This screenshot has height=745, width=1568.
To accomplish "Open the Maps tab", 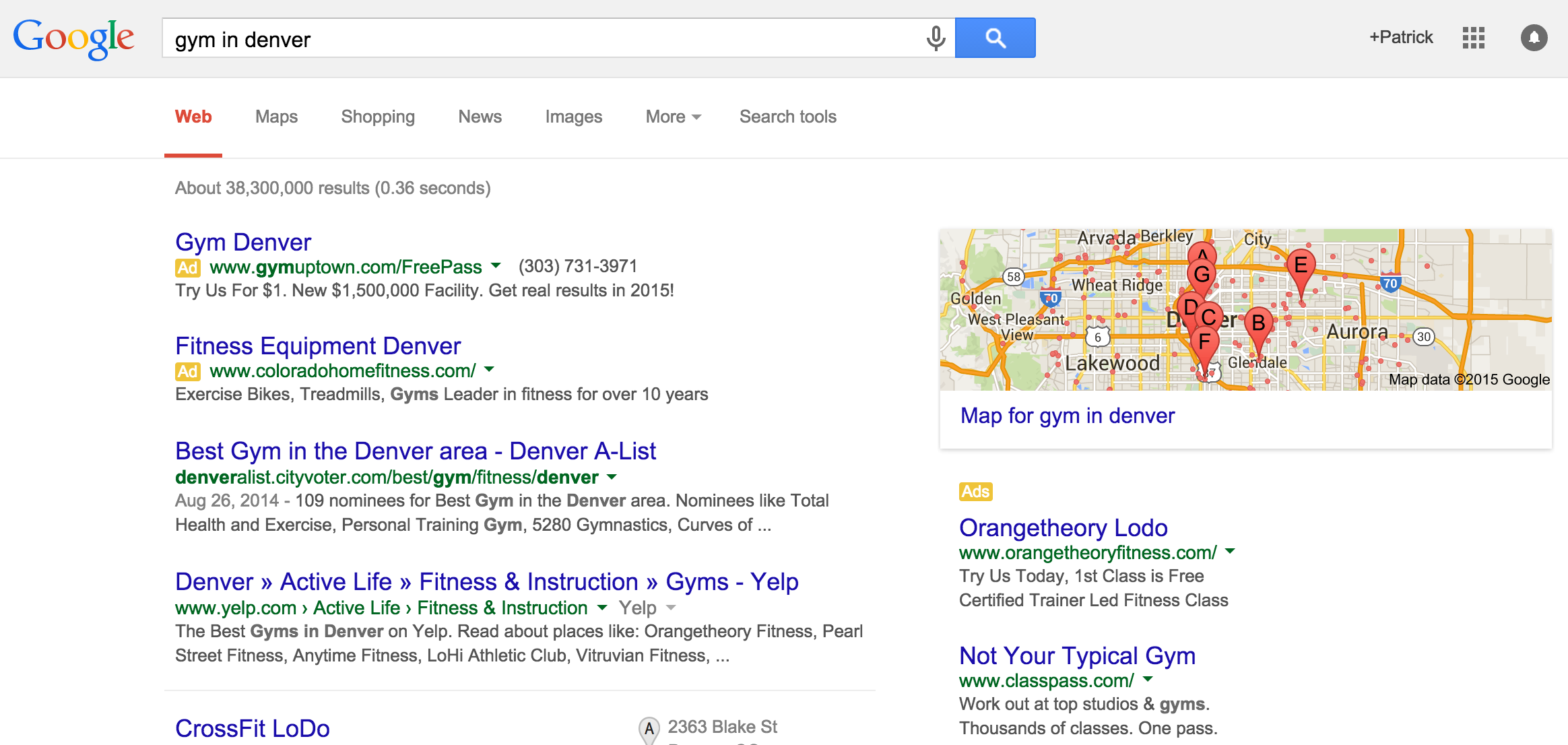I will [x=276, y=117].
